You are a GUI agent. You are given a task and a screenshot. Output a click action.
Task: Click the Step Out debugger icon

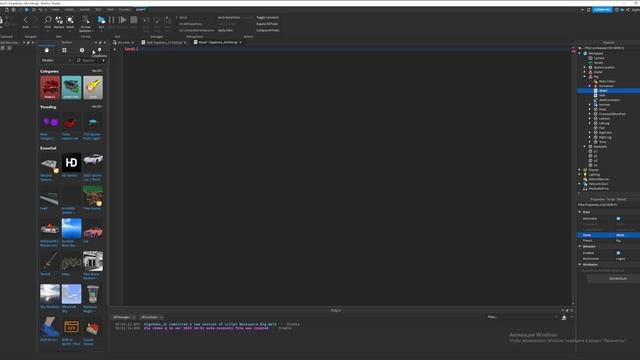(x=167, y=20)
